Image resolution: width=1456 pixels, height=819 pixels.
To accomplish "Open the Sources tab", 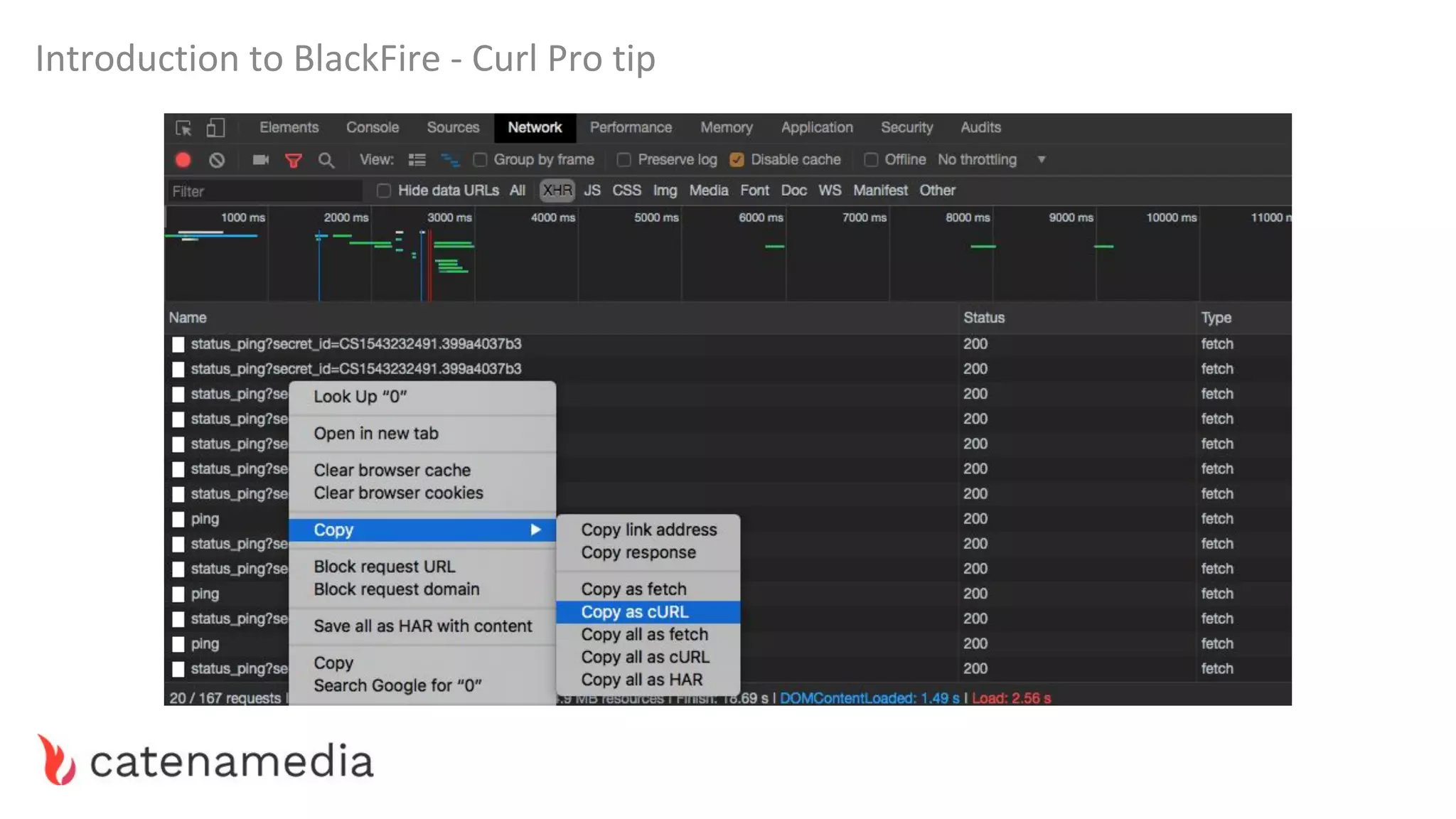I will click(453, 128).
